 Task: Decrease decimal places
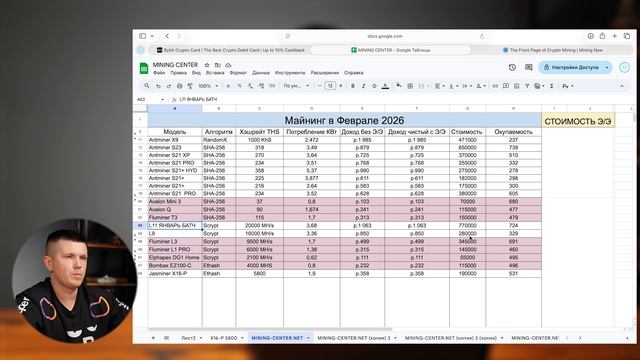(x=250, y=86)
